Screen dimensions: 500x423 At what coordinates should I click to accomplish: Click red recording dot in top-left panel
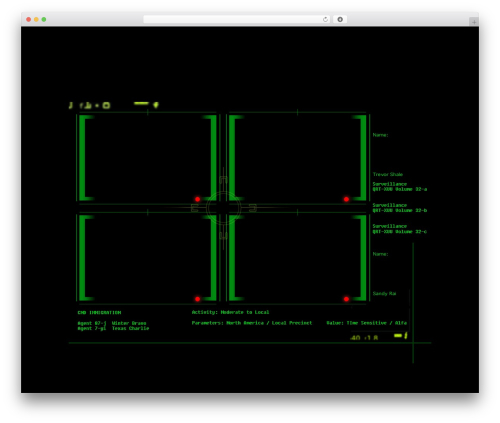click(198, 199)
